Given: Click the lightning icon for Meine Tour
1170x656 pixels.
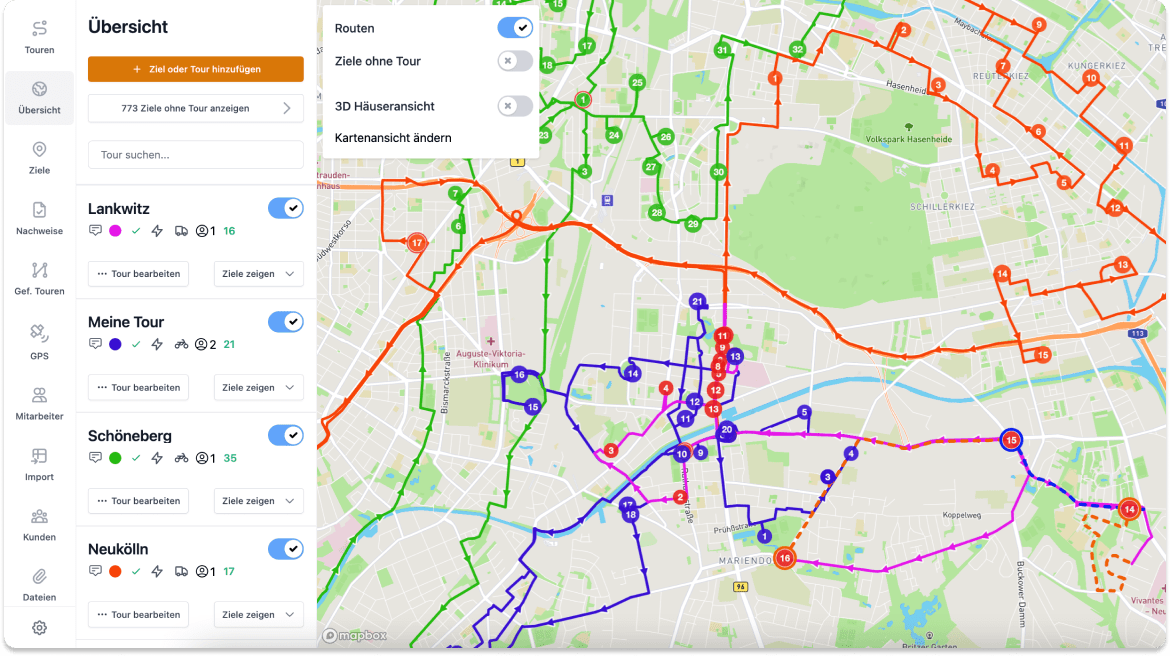Looking at the screenshot, I should coord(157,344).
